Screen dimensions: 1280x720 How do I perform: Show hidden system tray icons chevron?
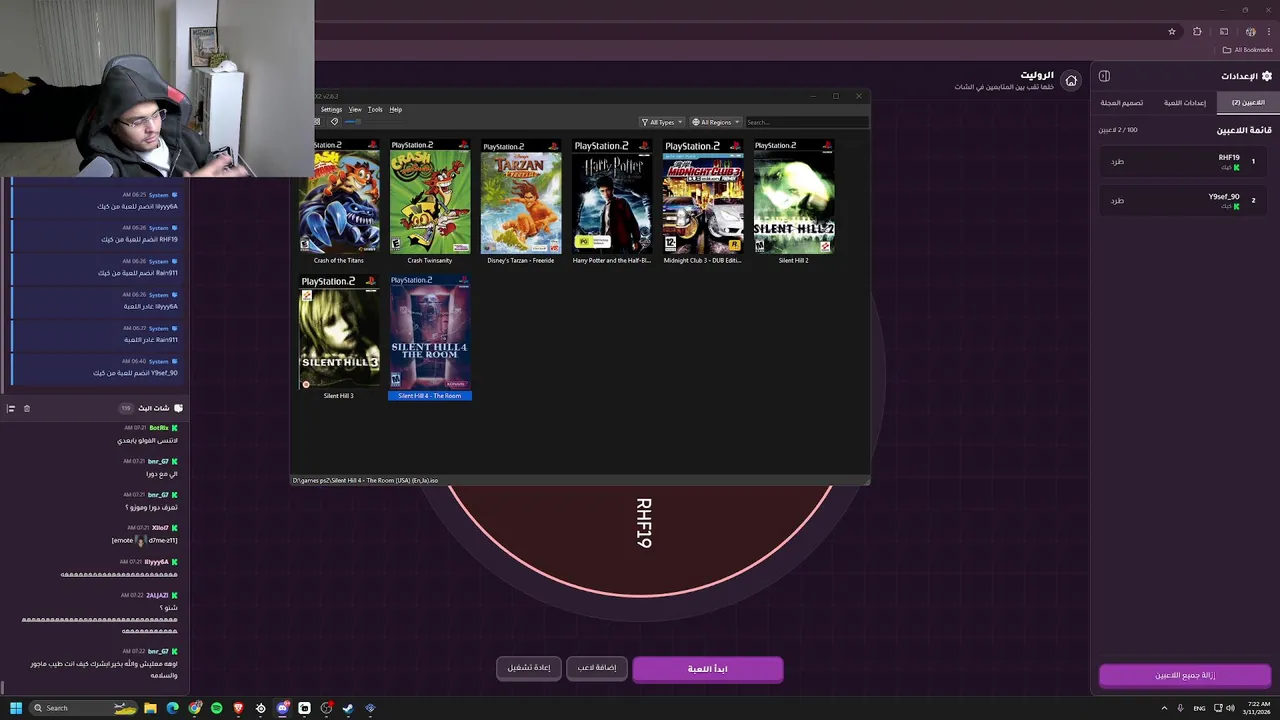(1164, 708)
